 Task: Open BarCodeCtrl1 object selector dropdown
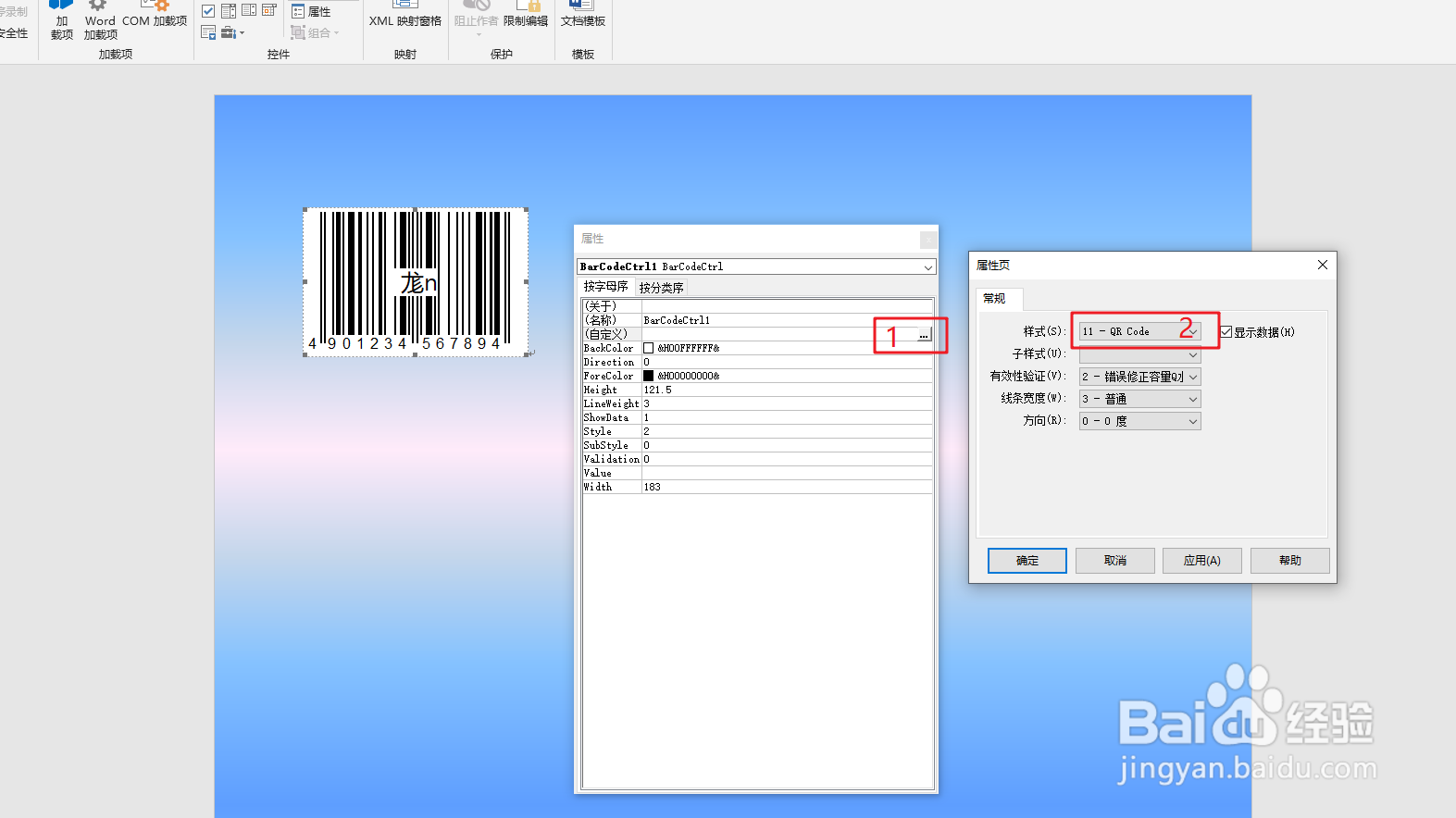point(927,266)
